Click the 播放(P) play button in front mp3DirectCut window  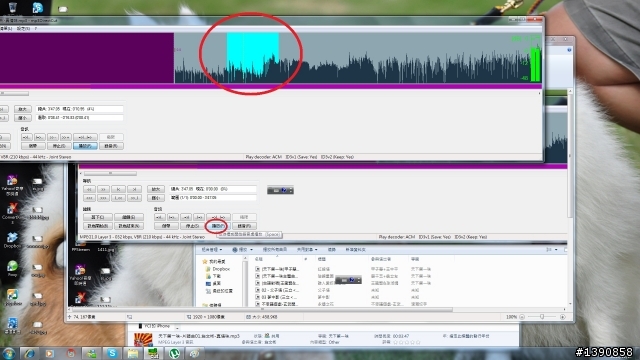tap(85, 146)
